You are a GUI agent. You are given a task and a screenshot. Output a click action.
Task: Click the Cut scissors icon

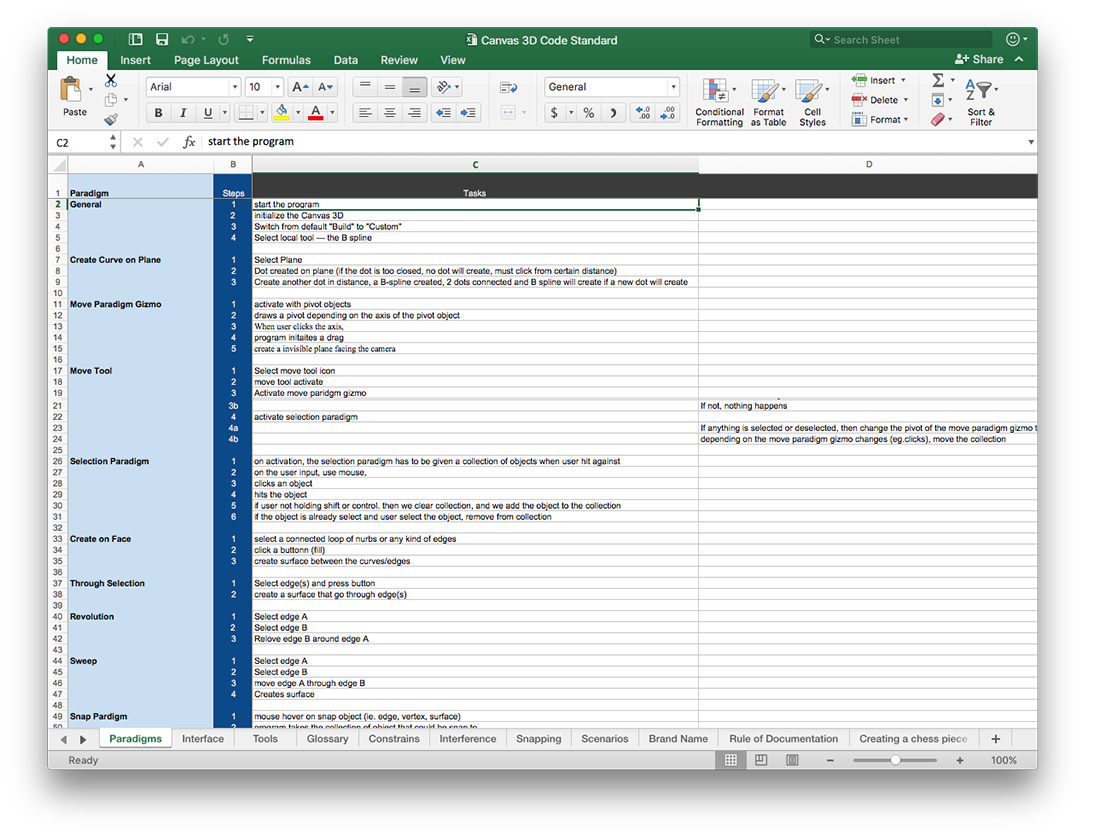(111, 81)
